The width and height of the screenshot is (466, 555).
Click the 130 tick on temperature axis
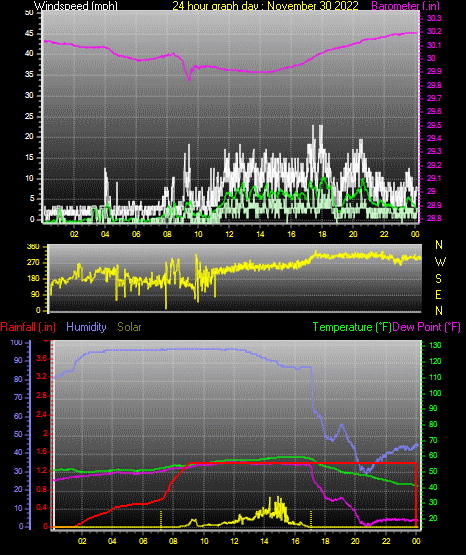pos(436,345)
